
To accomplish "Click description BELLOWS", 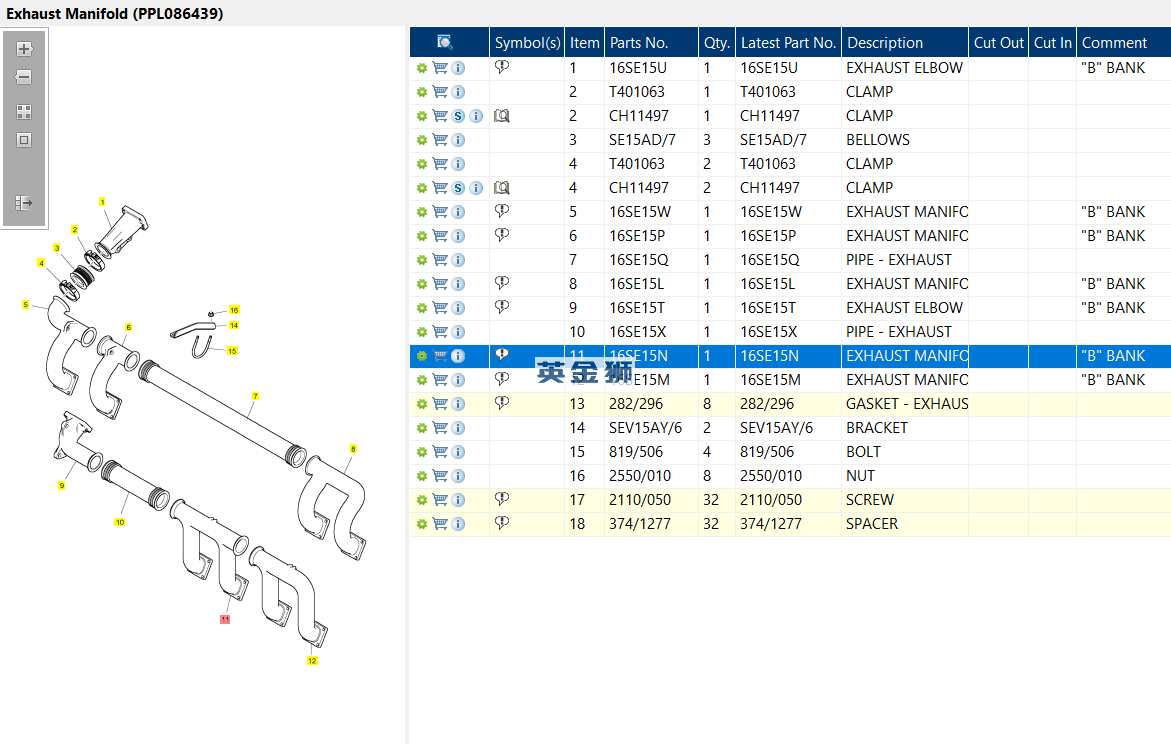I will (x=878, y=140).
